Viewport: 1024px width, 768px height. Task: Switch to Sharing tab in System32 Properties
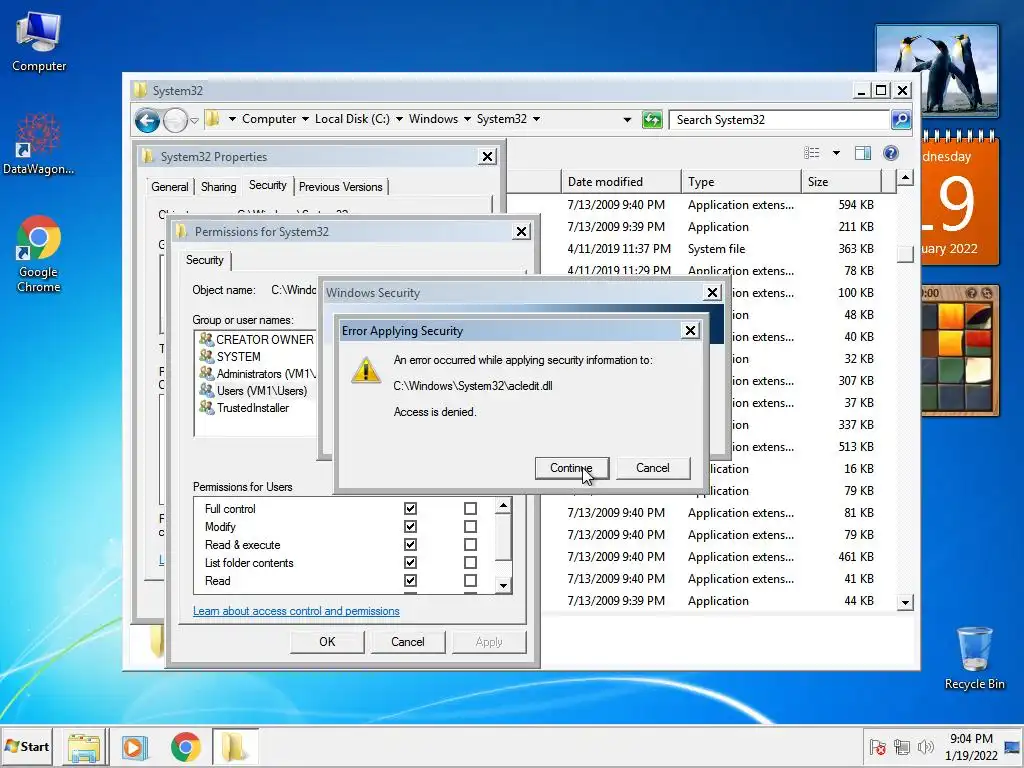pos(218,187)
